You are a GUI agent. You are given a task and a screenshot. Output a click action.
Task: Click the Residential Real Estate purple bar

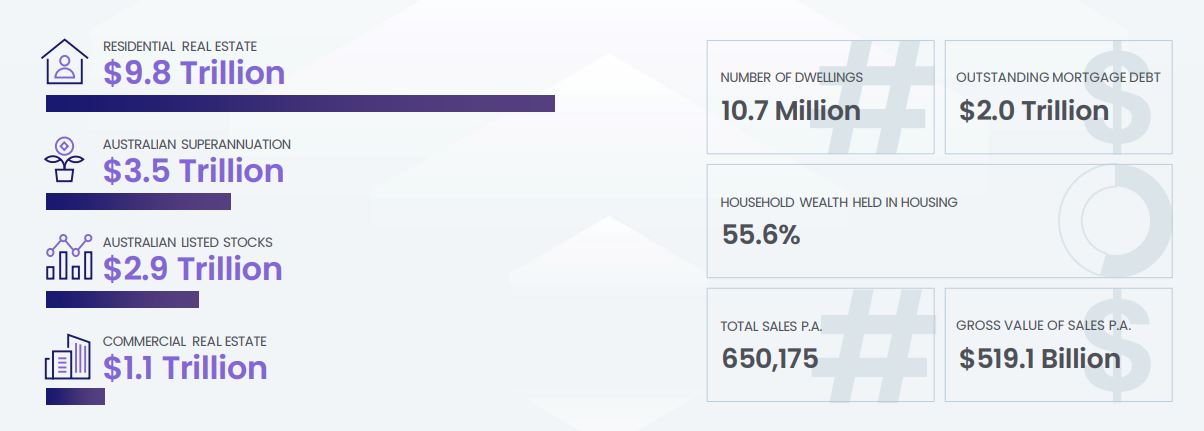point(300,104)
